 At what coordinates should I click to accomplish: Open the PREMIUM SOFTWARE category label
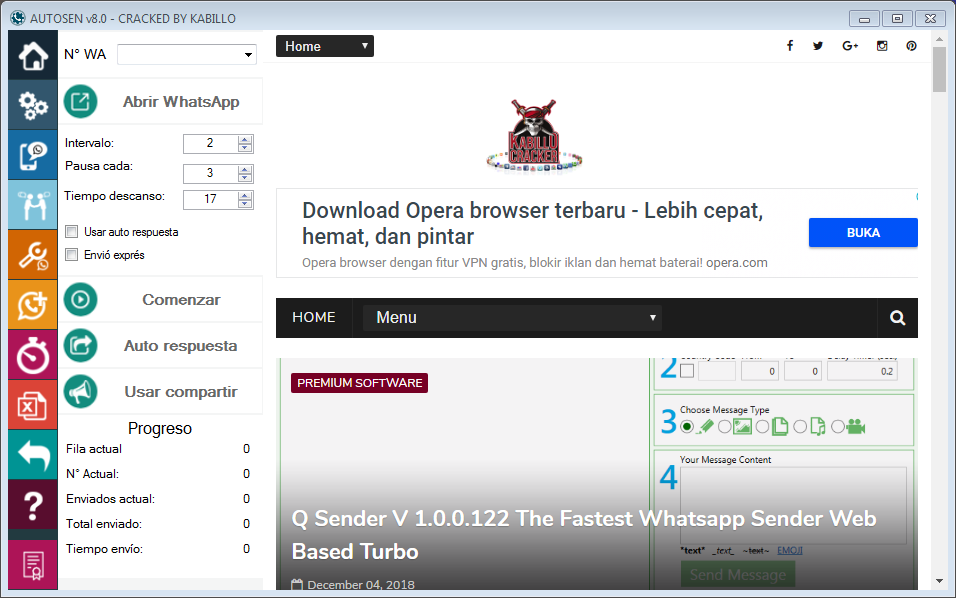[360, 383]
